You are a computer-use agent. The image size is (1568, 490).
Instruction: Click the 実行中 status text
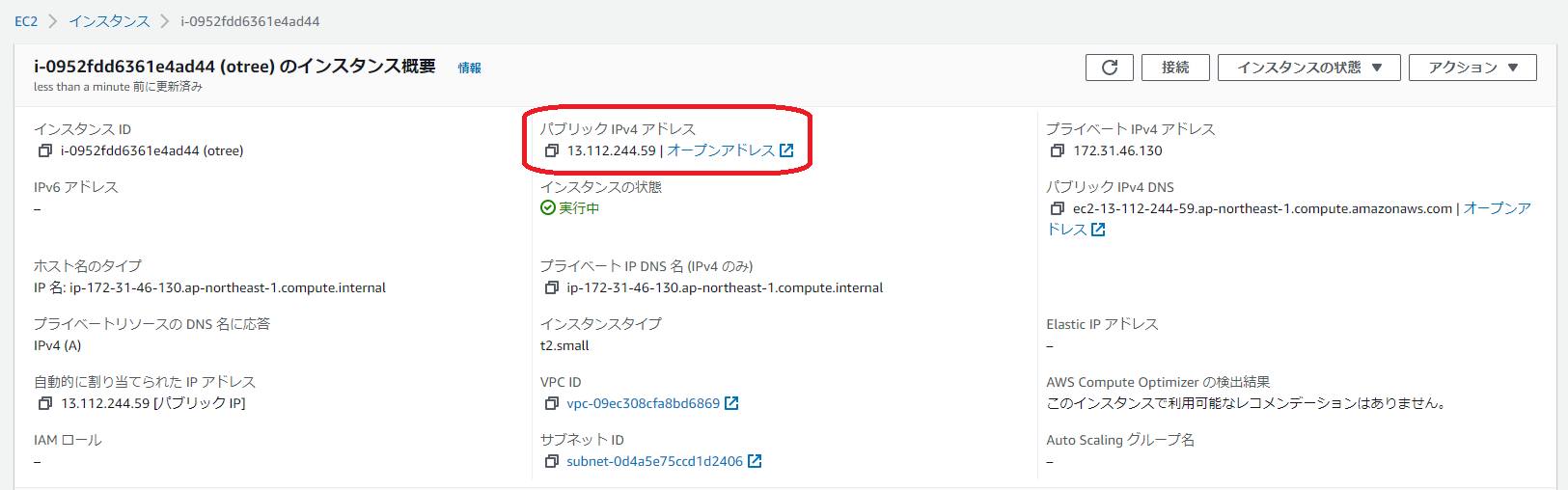579,208
